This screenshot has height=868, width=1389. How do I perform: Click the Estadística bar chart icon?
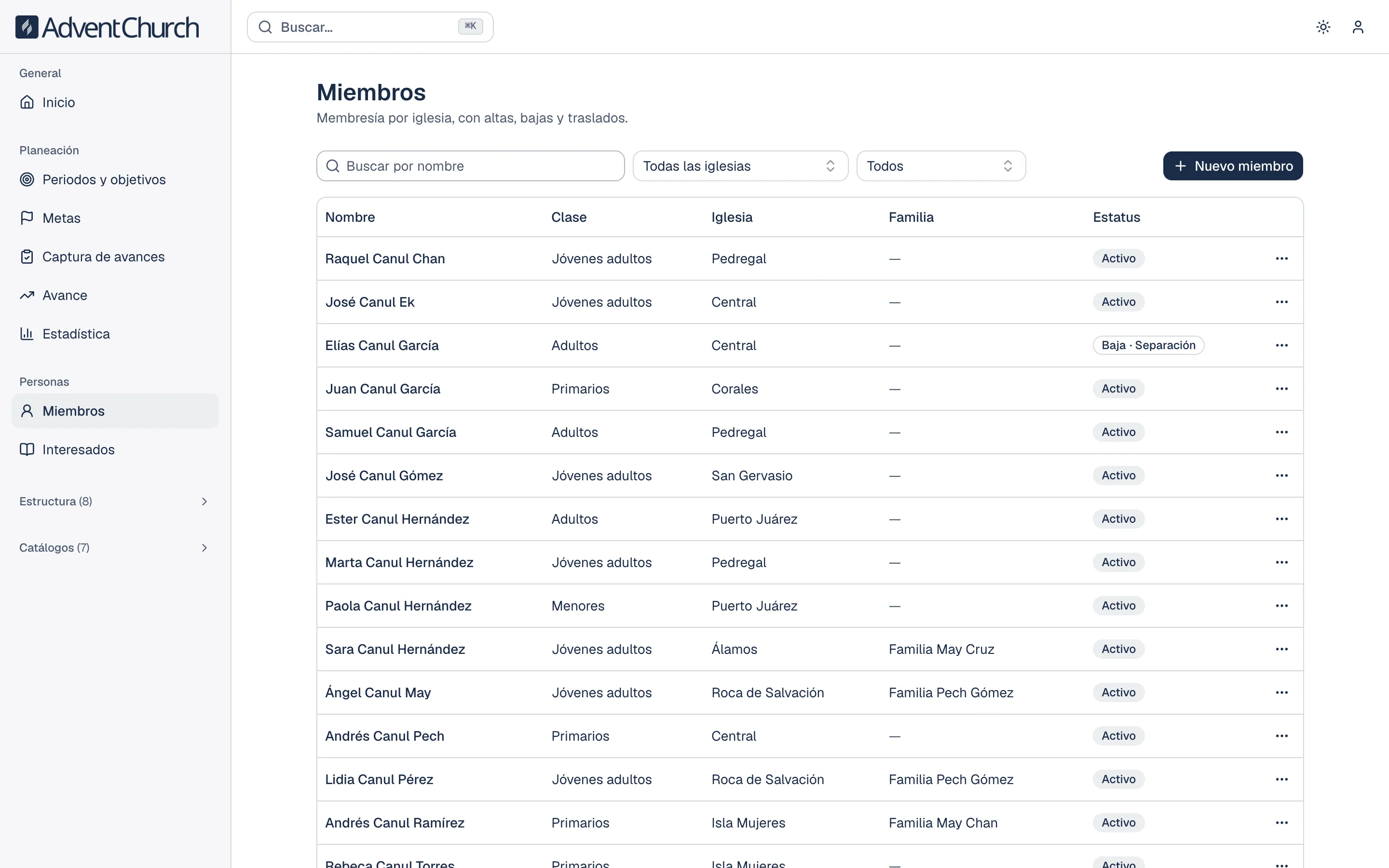tap(27, 334)
